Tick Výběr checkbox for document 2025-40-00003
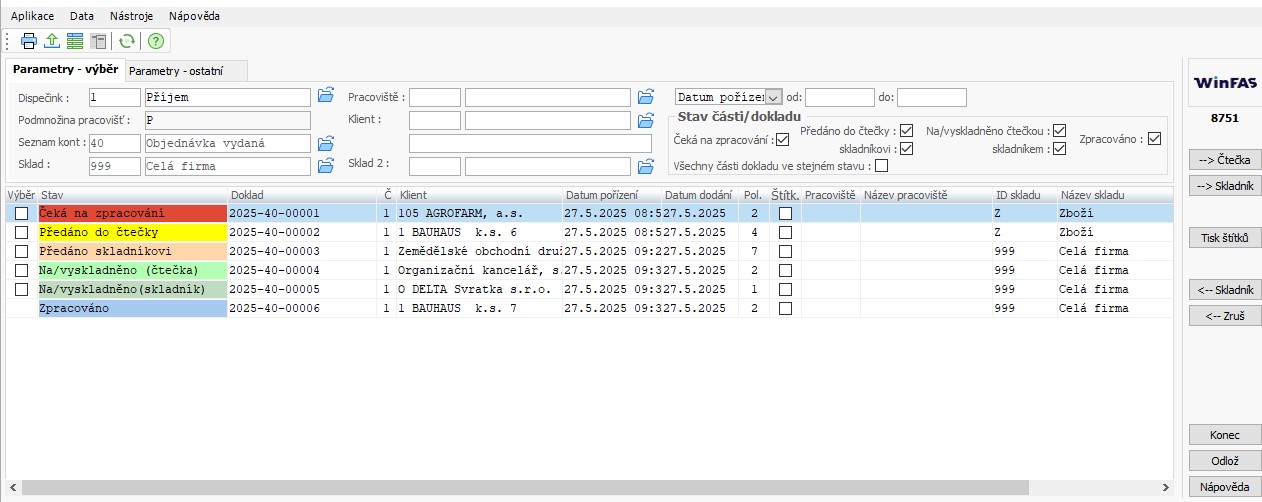 point(22,251)
